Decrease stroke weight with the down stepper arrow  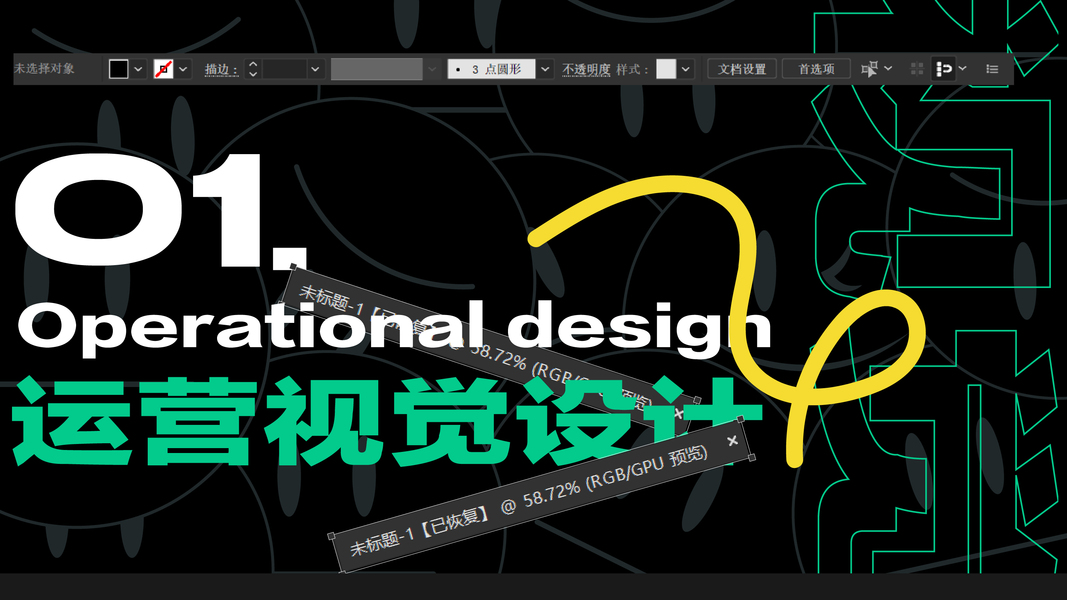(253, 73)
